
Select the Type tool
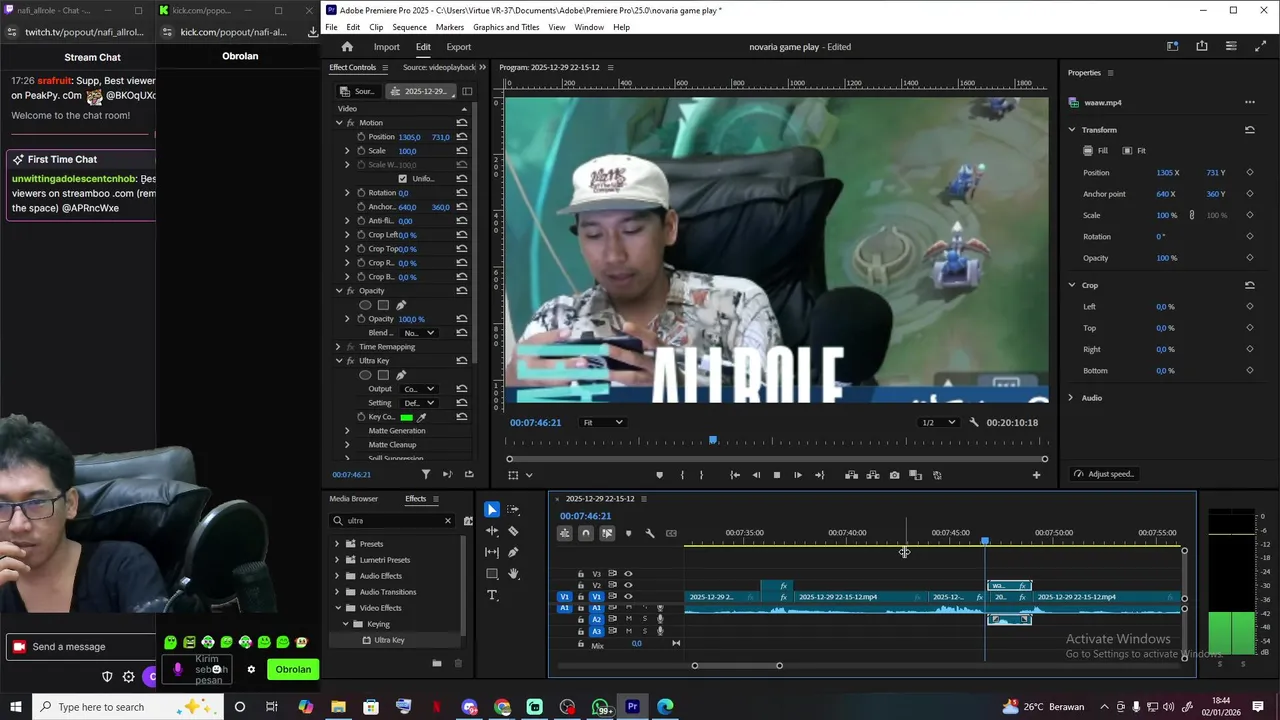click(492, 595)
